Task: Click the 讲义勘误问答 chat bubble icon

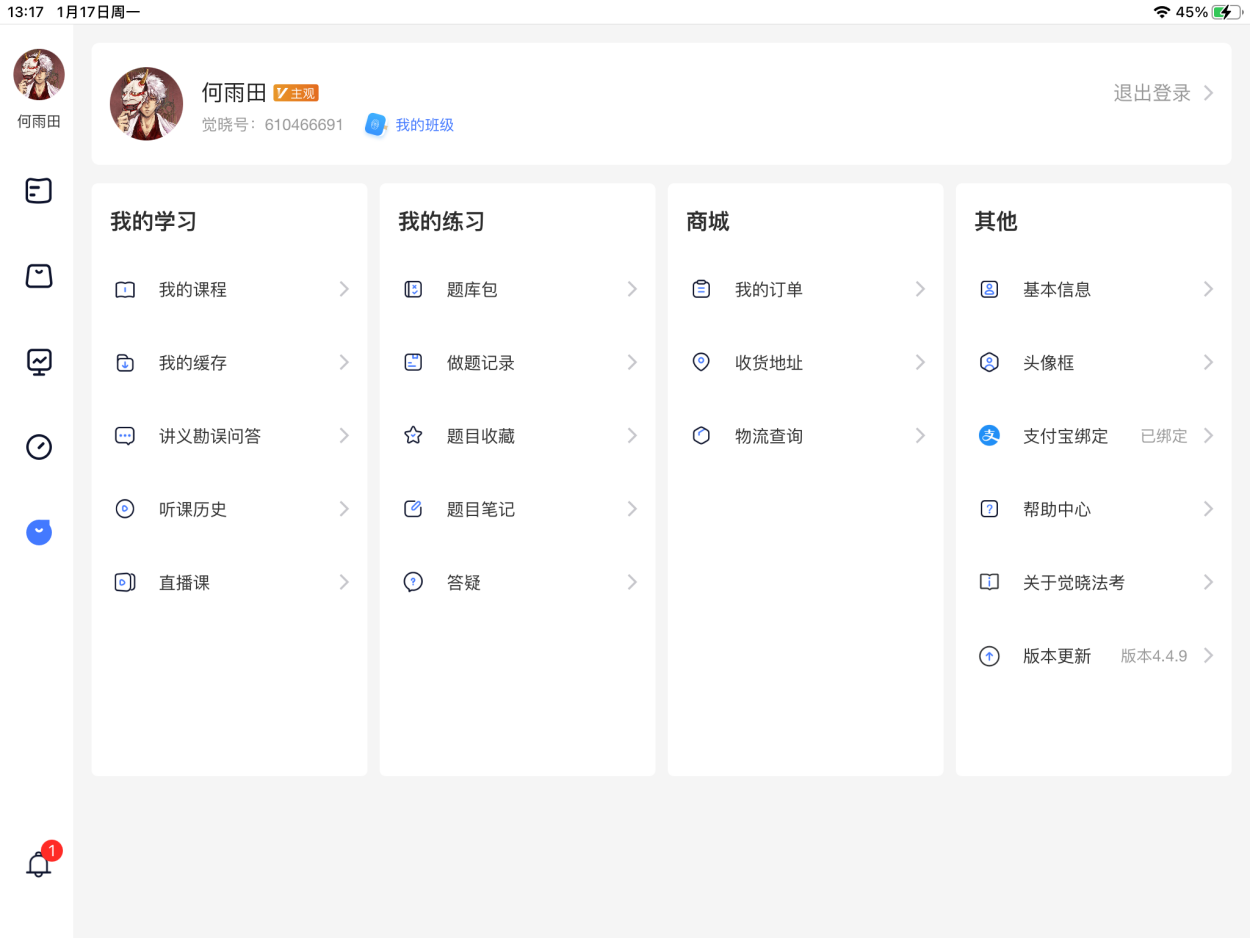Action: [125, 436]
